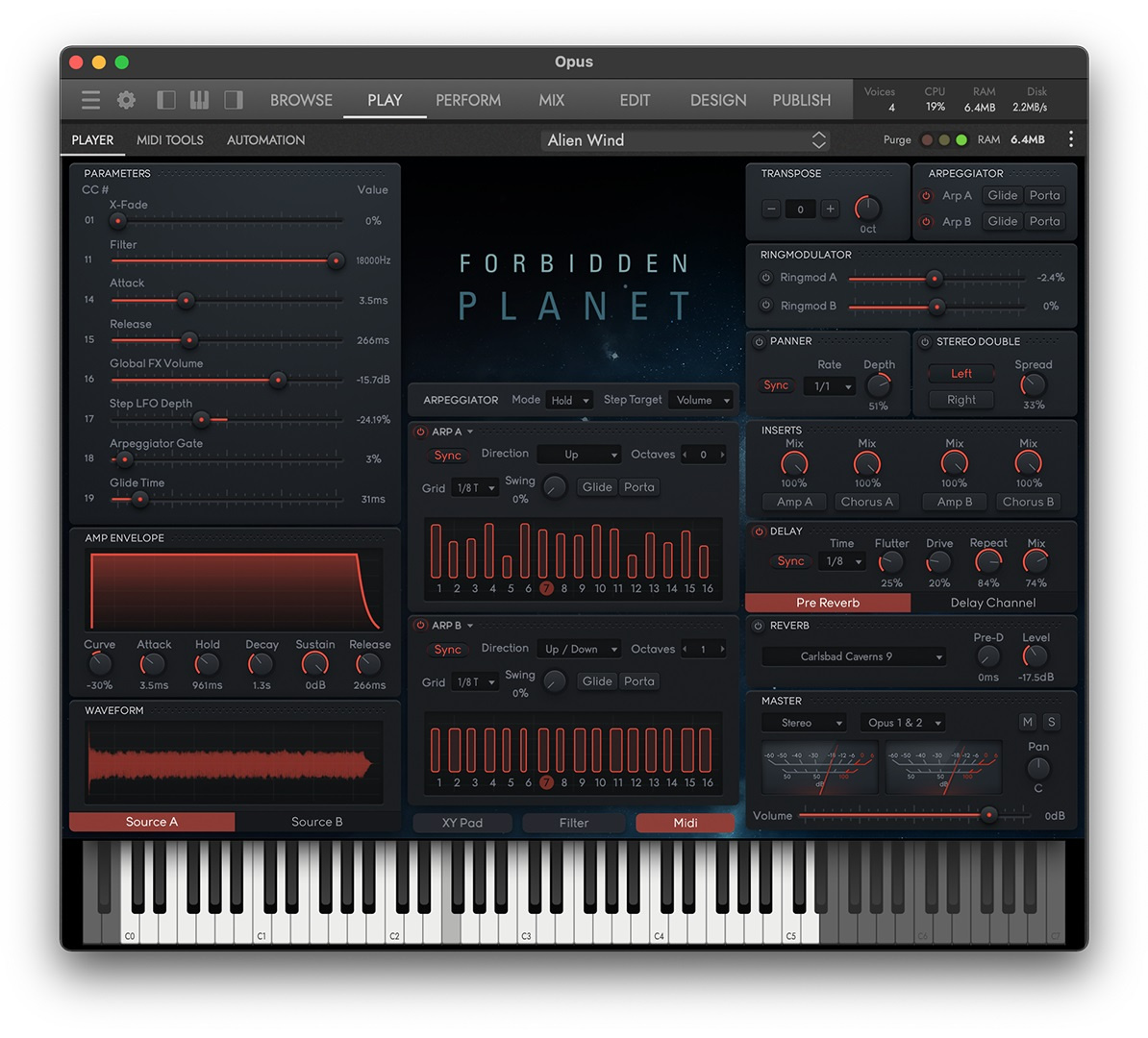Viewport: 1148px width, 1038px height.
Task: Toggle Sync in the ARP A section
Action: (447, 455)
